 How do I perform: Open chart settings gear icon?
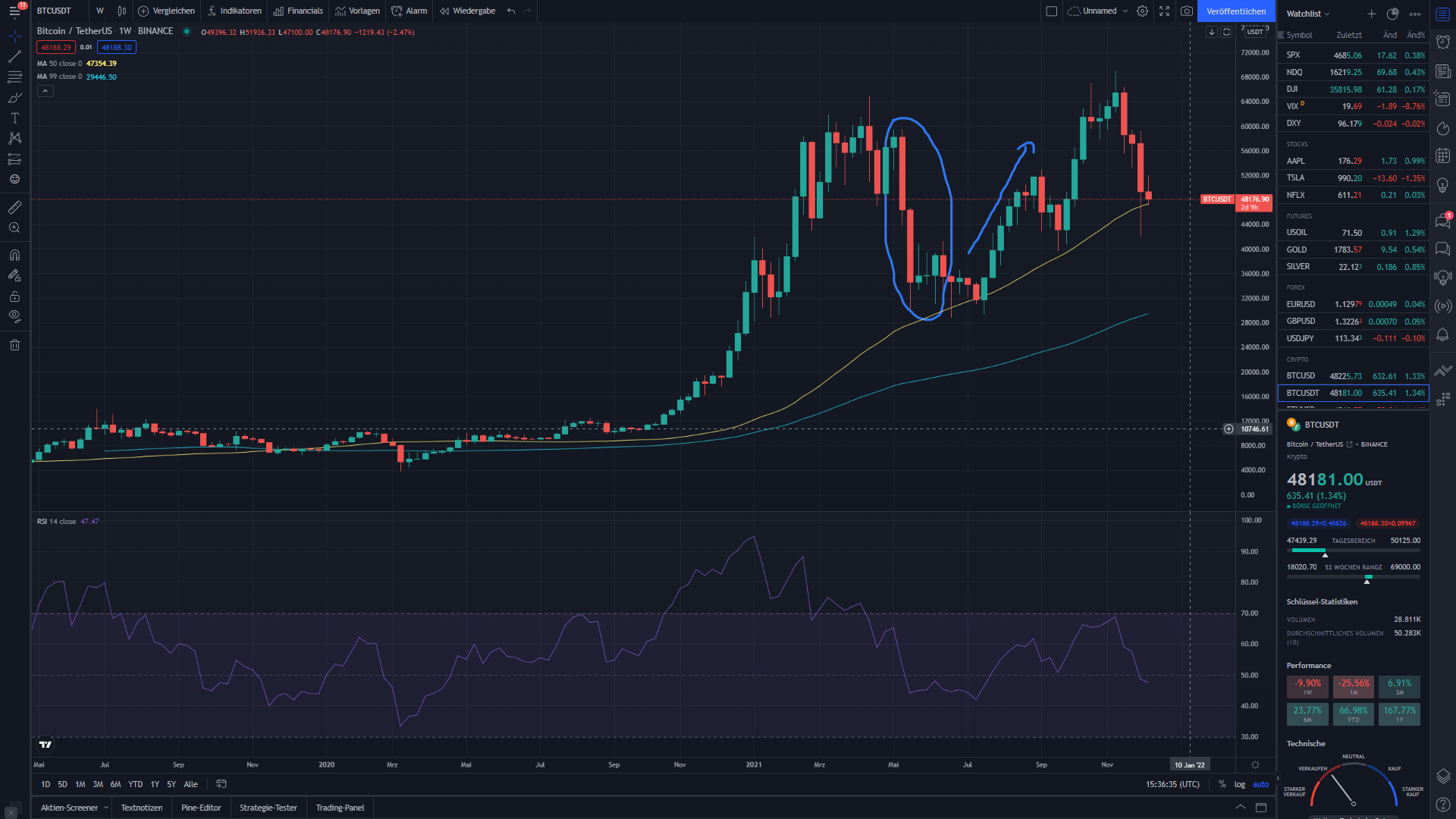tap(1142, 11)
